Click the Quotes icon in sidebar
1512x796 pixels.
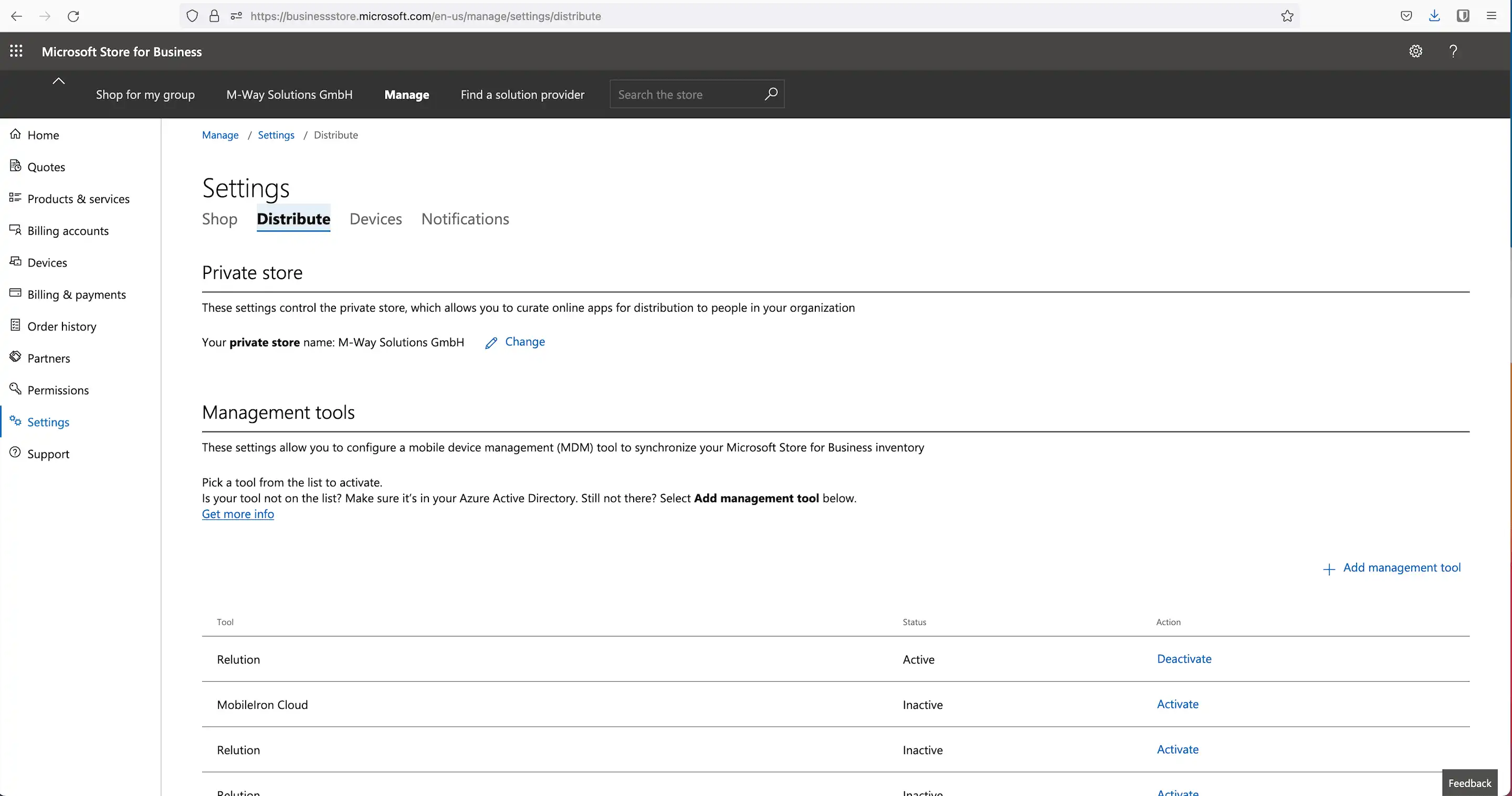coord(15,165)
